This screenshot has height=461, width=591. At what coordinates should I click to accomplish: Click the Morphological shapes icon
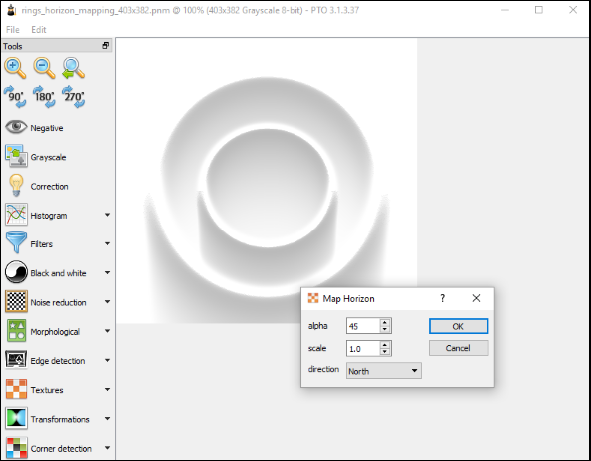[16, 331]
